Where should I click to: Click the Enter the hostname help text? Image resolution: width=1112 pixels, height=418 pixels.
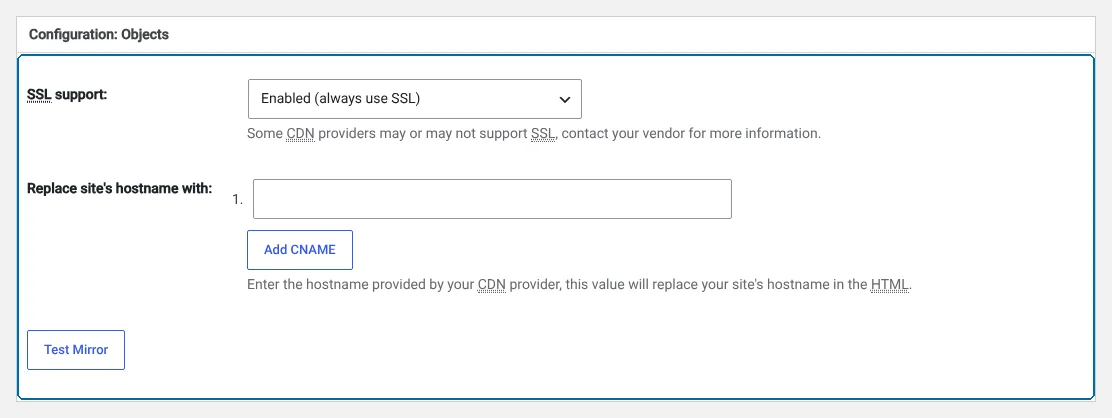click(x=579, y=285)
